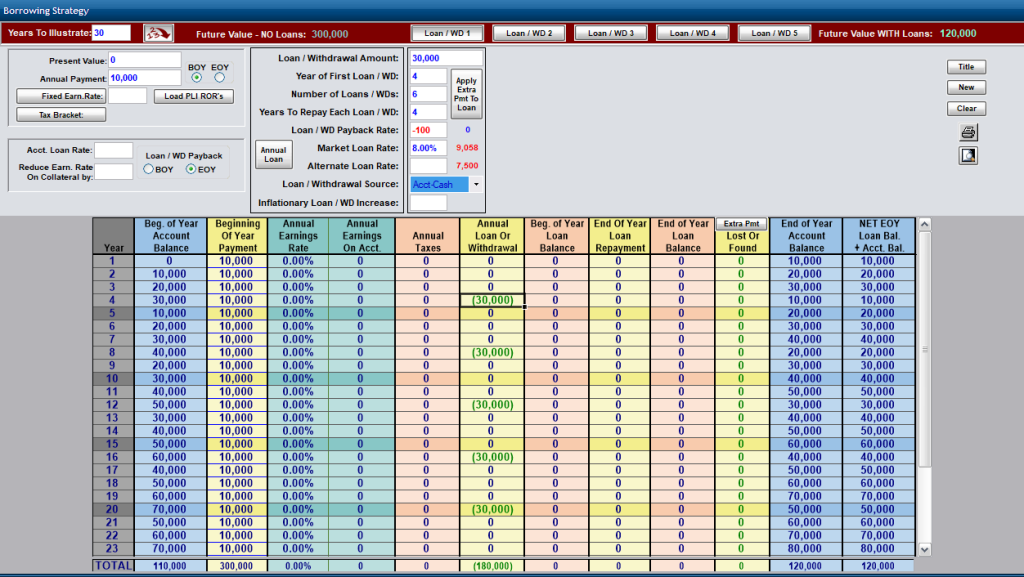Screen dimensions: 1024x577
Task: Click the Title button
Action: coord(967,67)
